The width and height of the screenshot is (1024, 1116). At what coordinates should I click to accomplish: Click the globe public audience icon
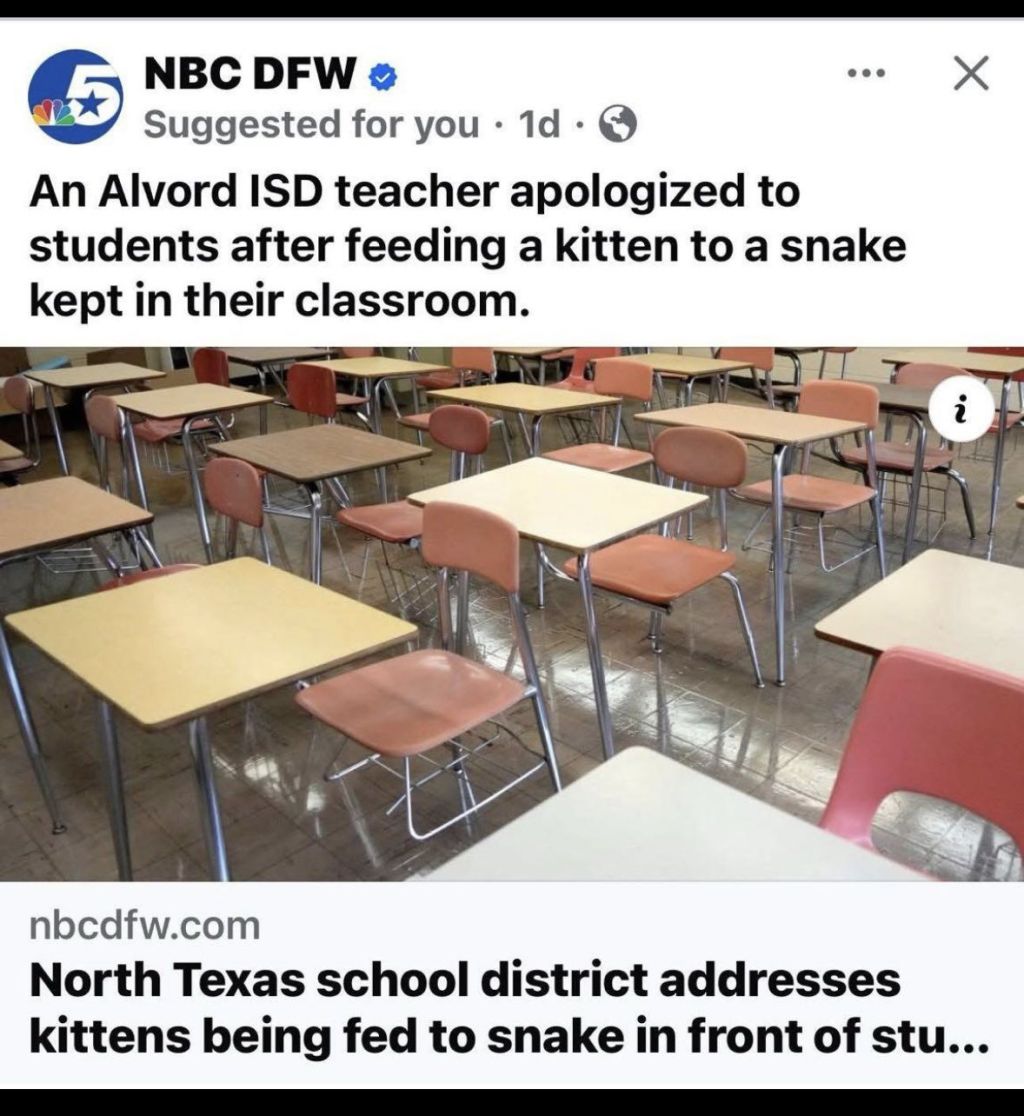(618, 125)
